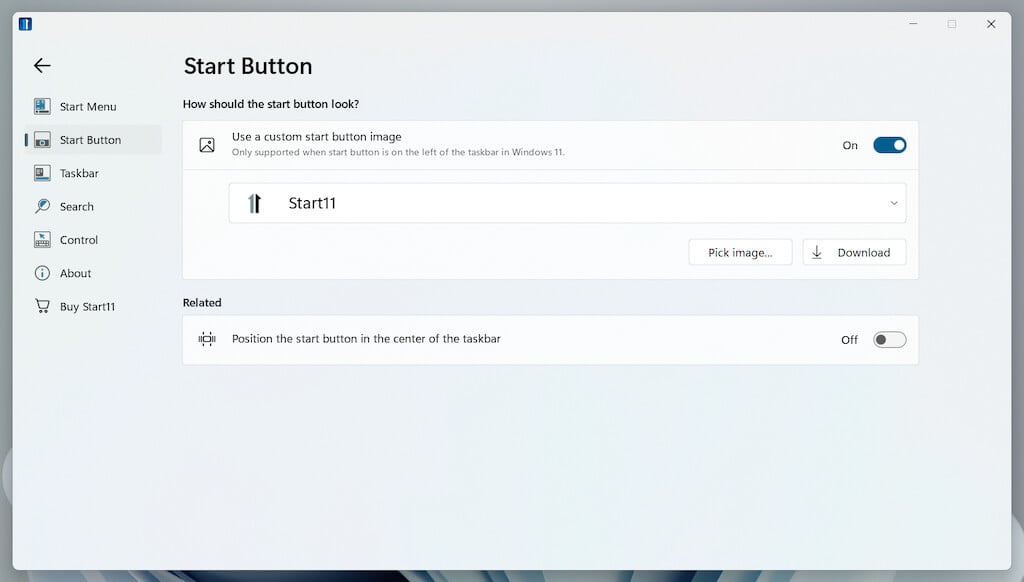Expand the Start11 image dropdown chevron
The height and width of the screenshot is (582, 1024).
(x=894, y=203)
